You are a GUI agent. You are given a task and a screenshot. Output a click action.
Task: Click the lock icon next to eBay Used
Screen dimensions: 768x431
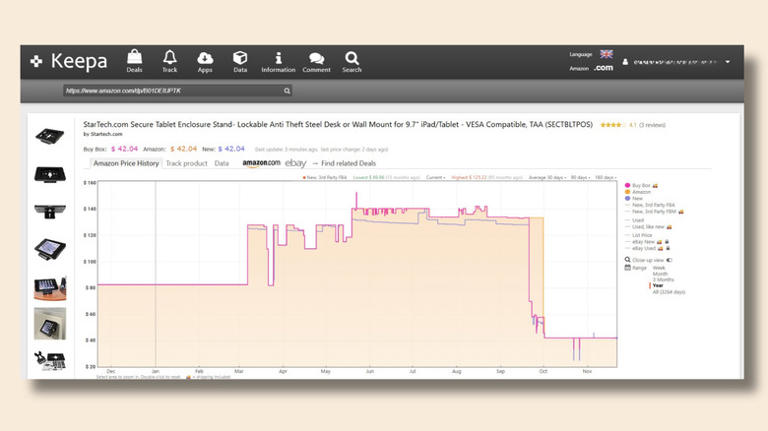coord(668,248)
